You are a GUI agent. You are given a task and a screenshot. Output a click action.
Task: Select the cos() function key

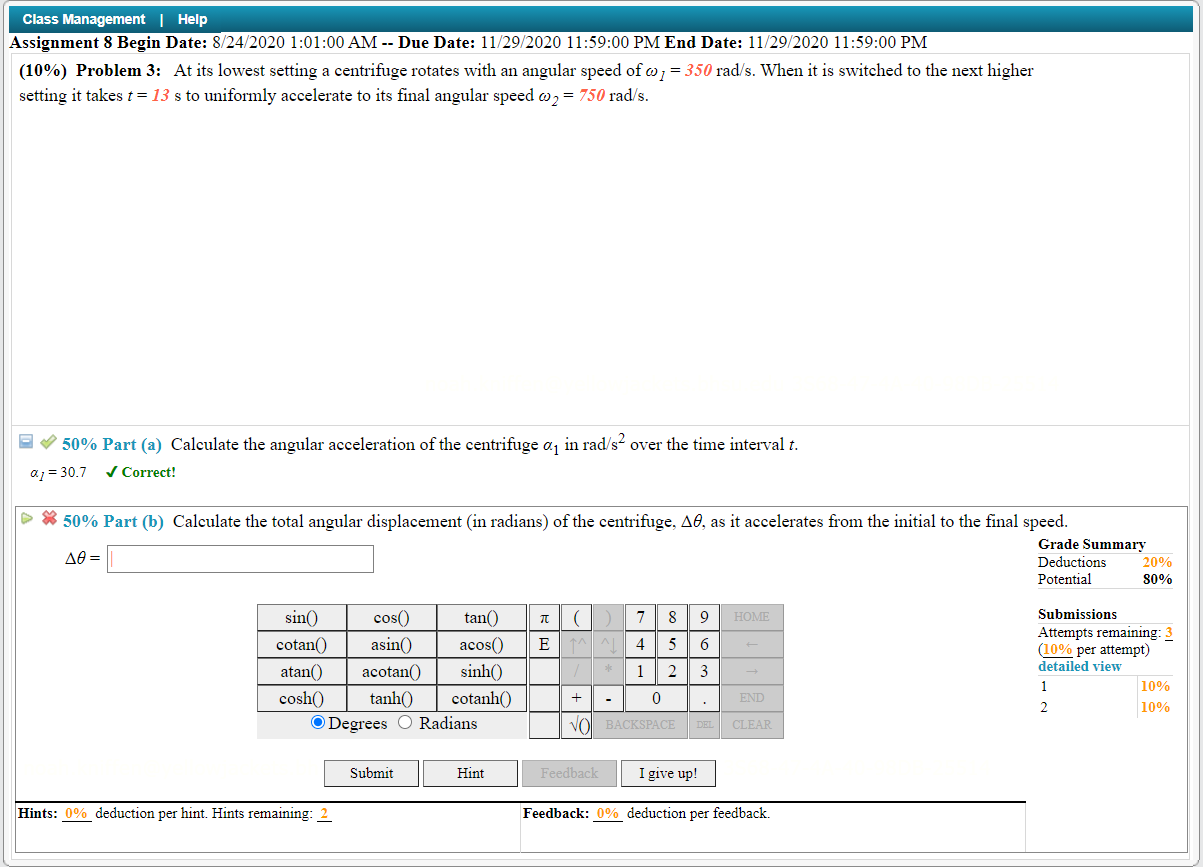click(391, 617)
